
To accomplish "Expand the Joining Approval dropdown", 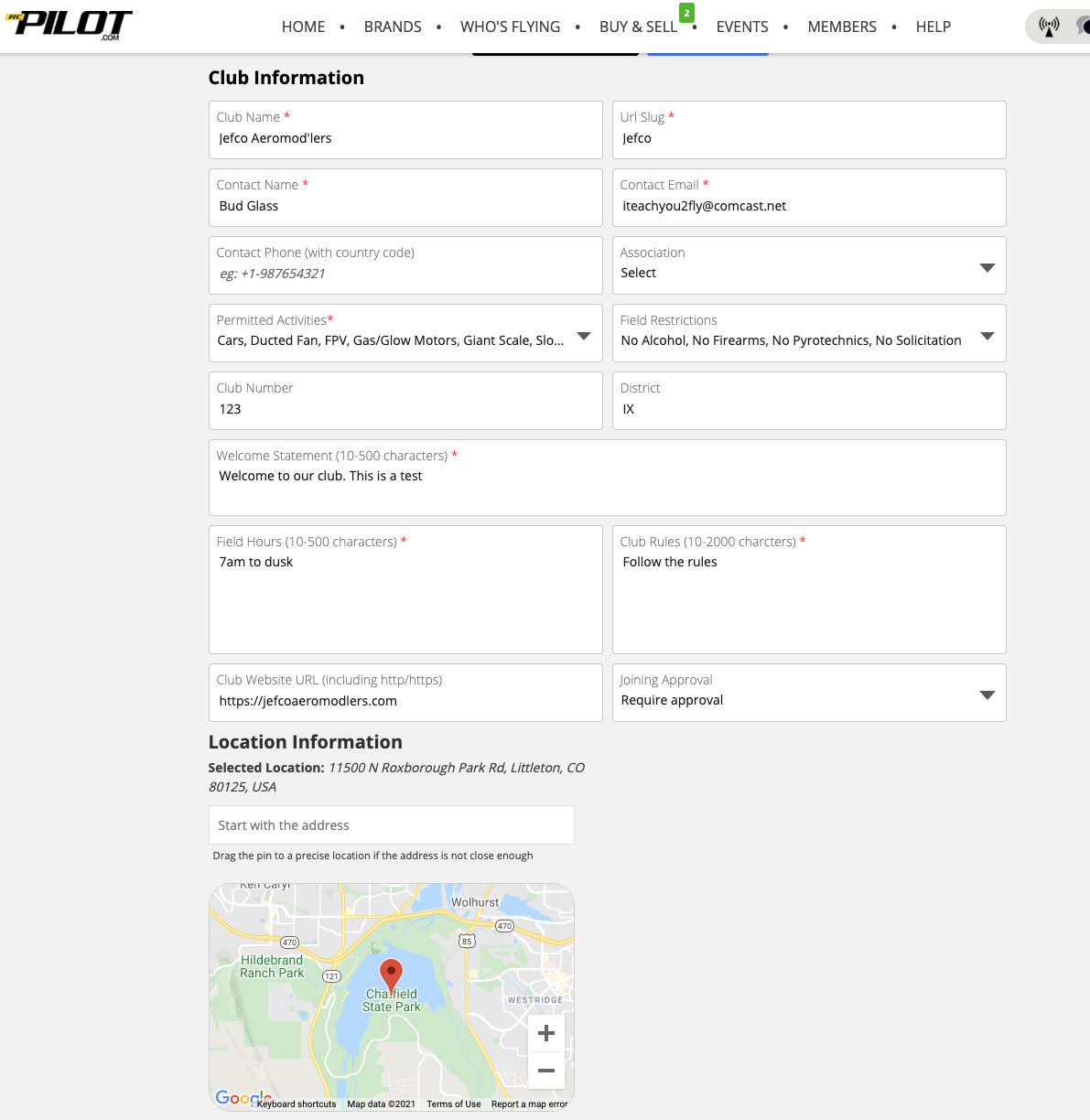I will [x=987, y=695].
